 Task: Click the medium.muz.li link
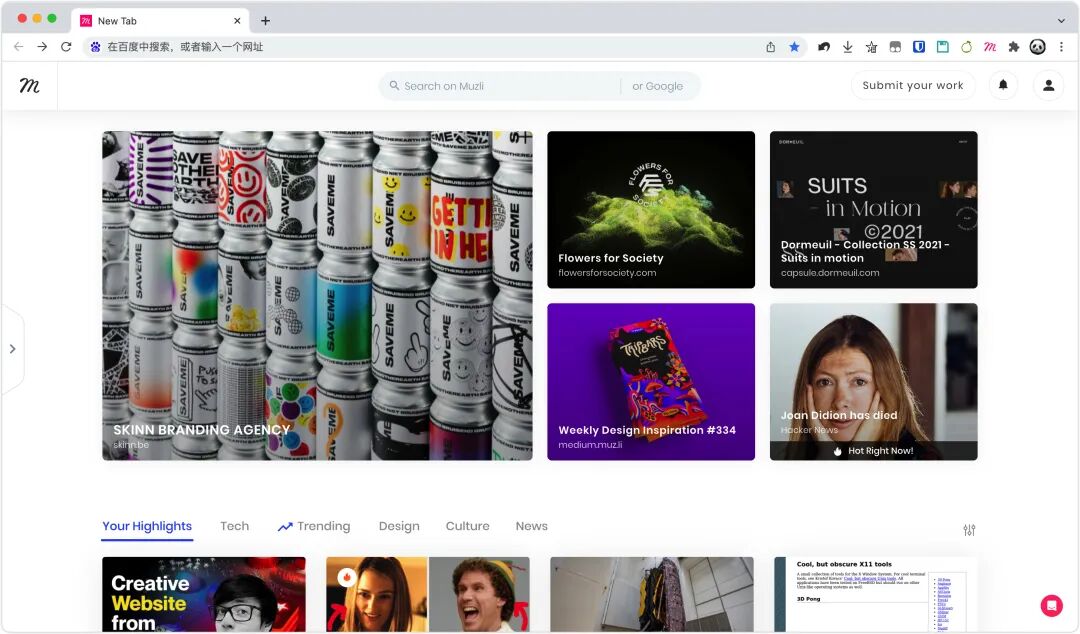[x=590, y=445]
